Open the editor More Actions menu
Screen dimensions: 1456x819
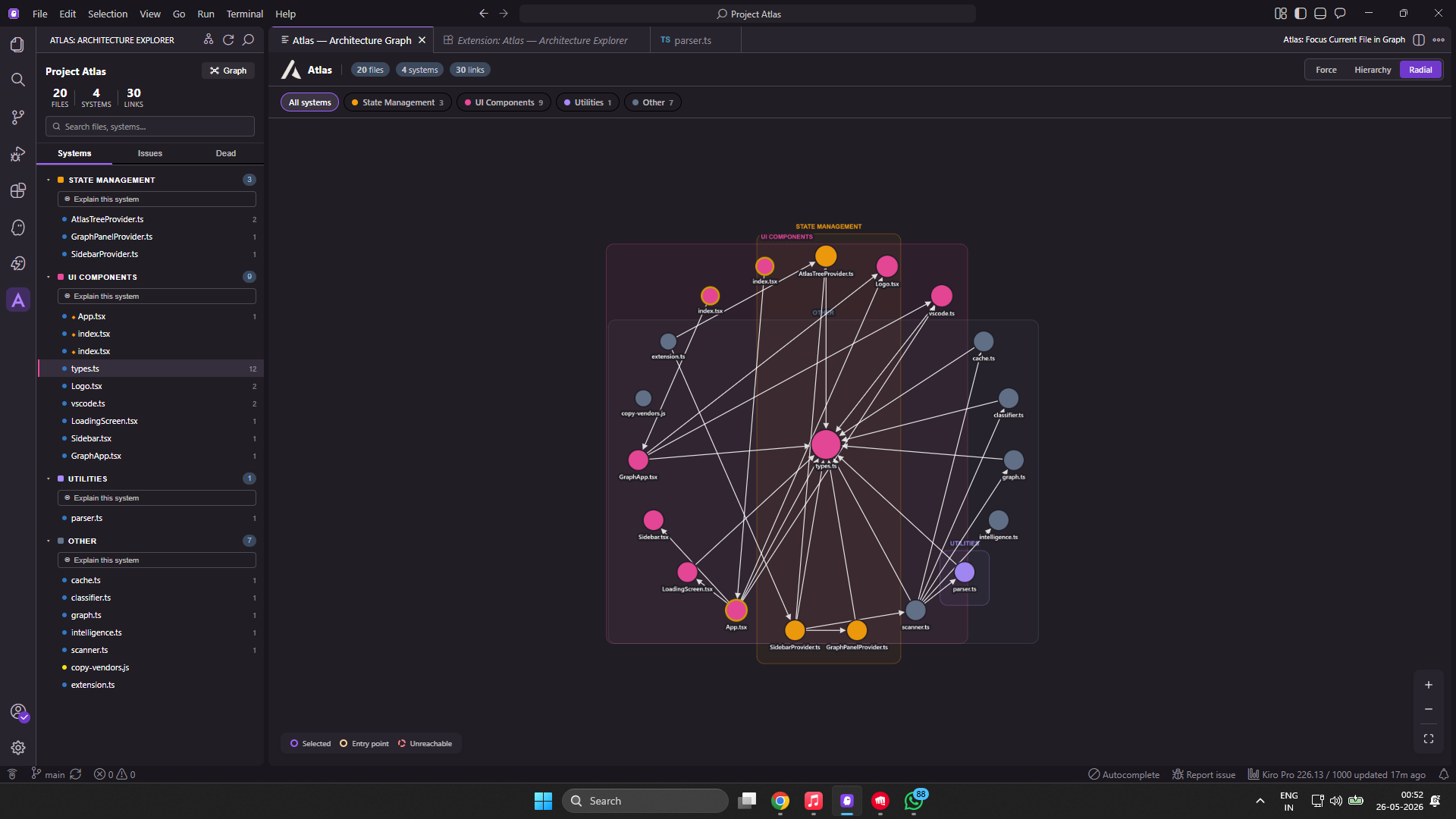pyautogui.click(x=1439, y=39)
